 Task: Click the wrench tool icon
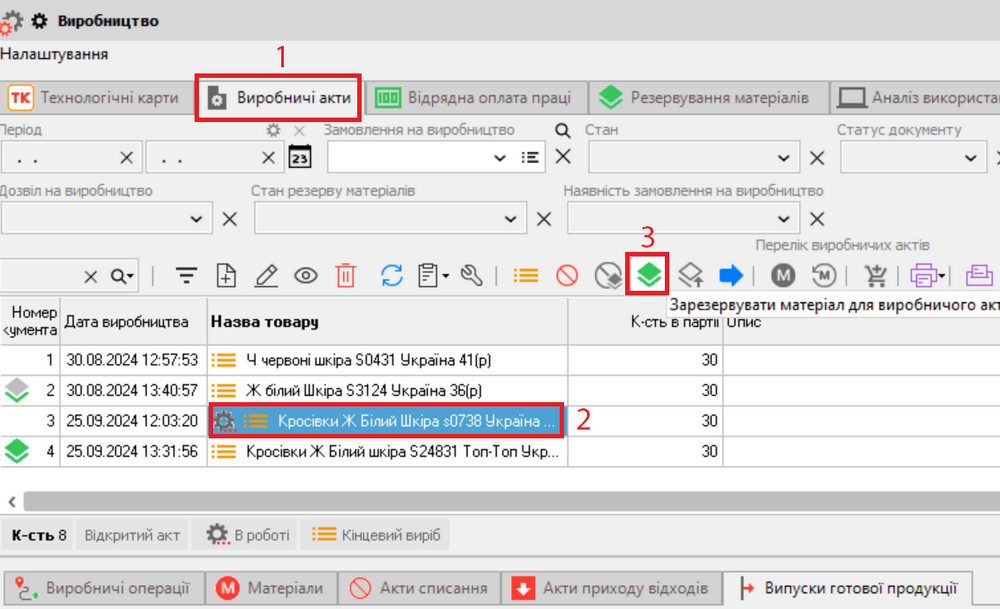coord(472,276)
